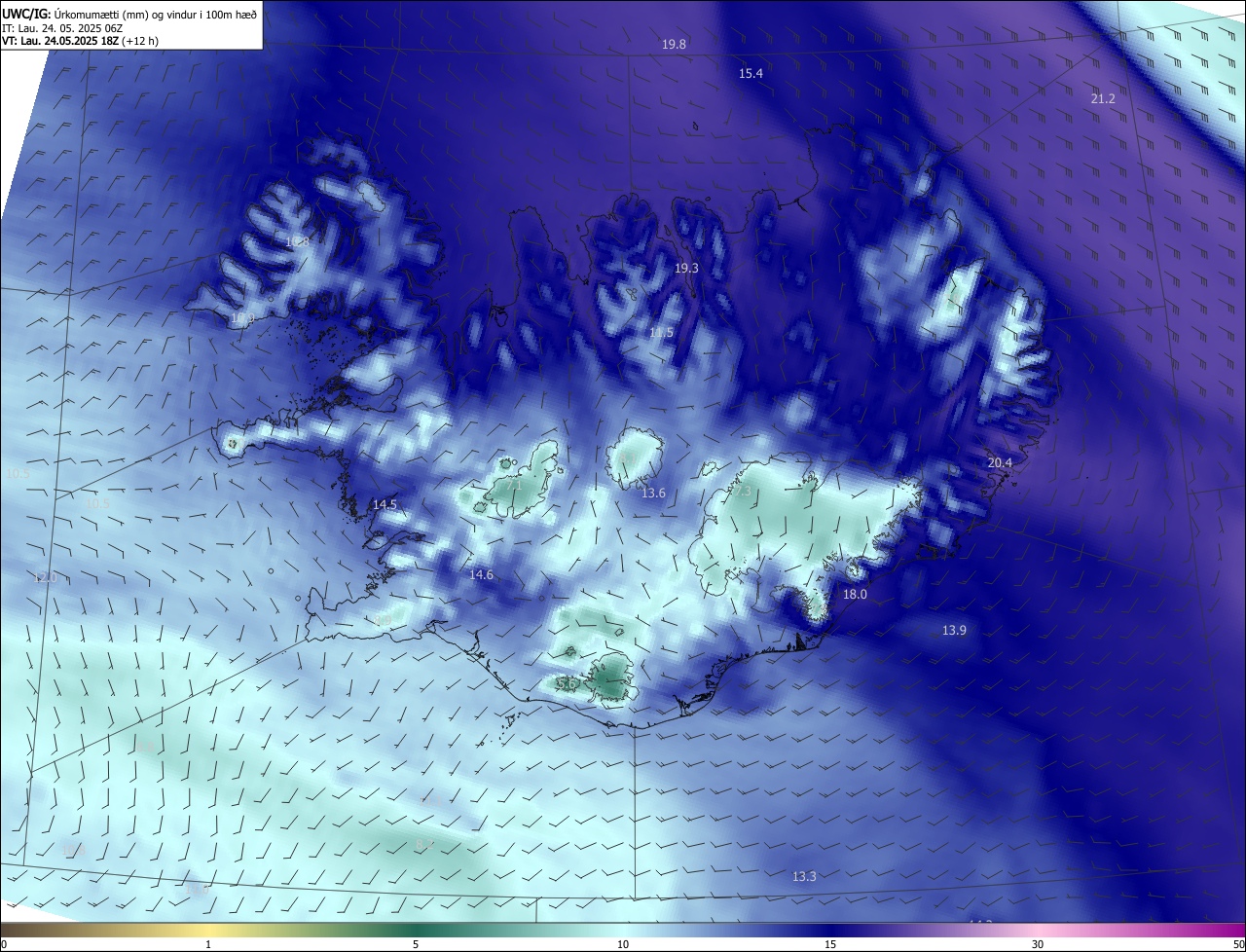This screenshot has width=1246, height=952.
Task: Click the 19.8 value label
Action: point(674,45)
